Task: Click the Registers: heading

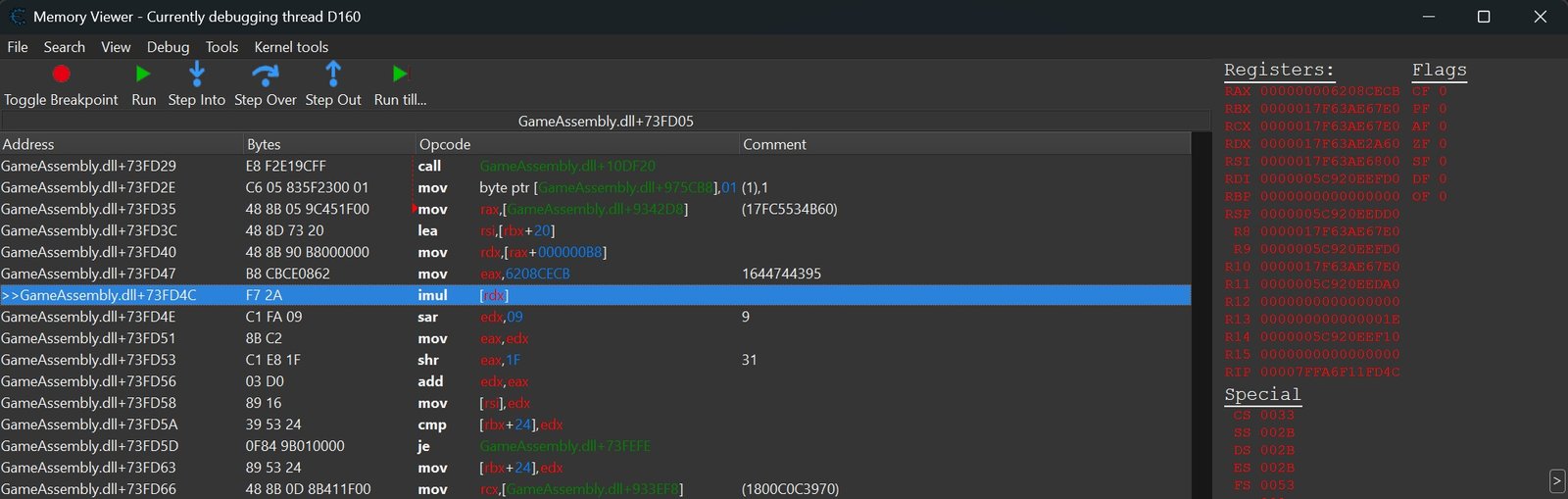Action: pos(1279,70)
